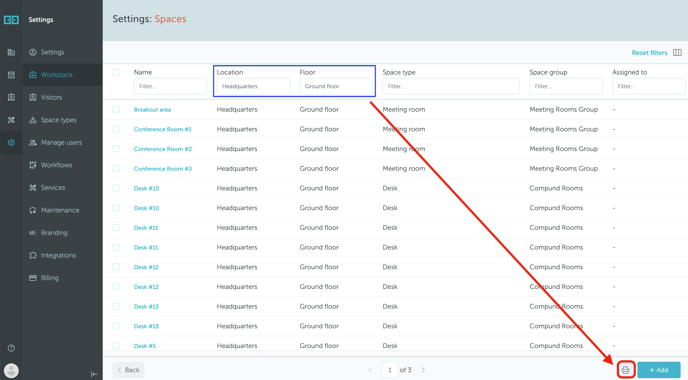Viewport: 688px width, 380px height.
Task: Click Meeting Rooms Group in Breakout area row
Action: 564,110
